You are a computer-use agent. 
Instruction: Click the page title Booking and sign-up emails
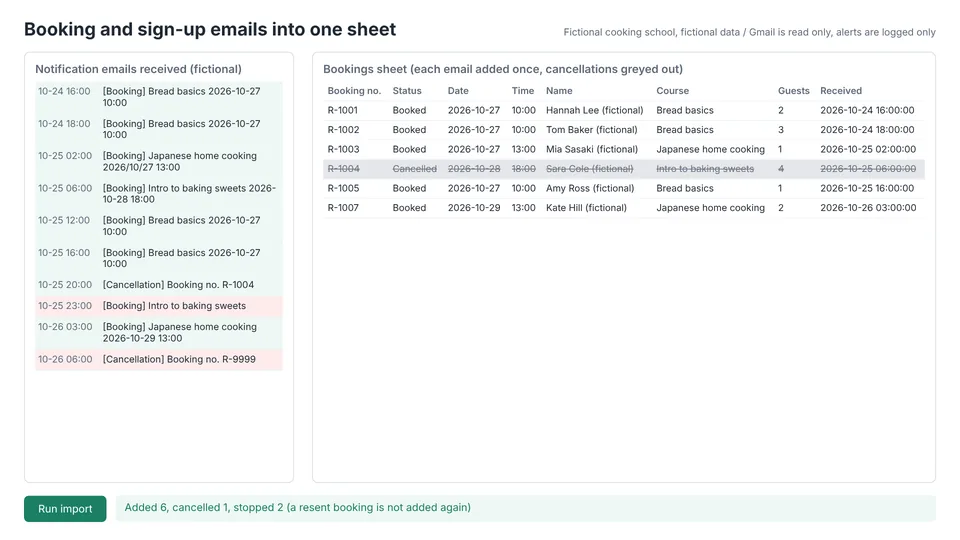210,29
